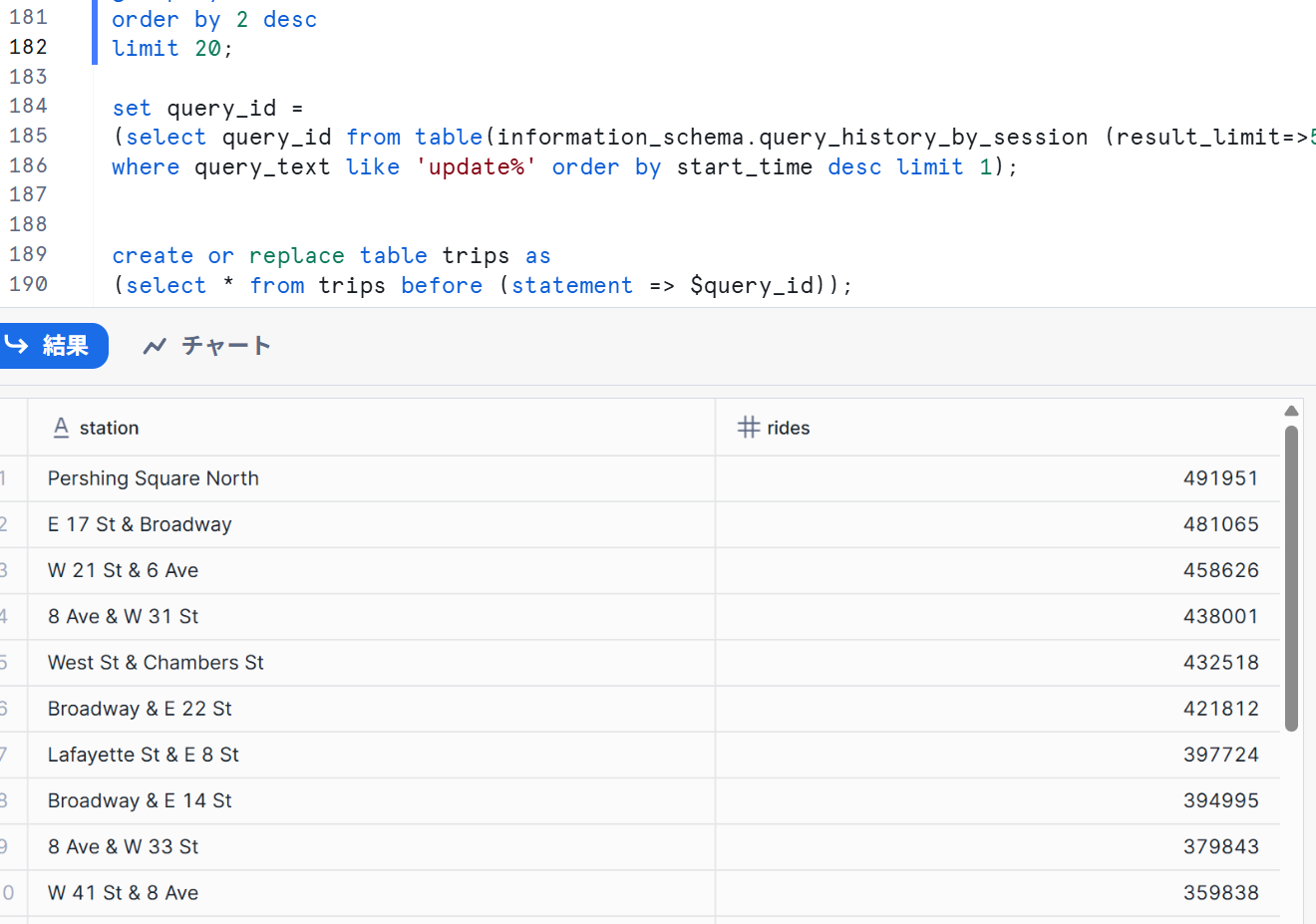Select the W 41 St & 8 Ave cell
Image resolution: width=1316 pixels, height=924 pixels.
pos(371,893)
